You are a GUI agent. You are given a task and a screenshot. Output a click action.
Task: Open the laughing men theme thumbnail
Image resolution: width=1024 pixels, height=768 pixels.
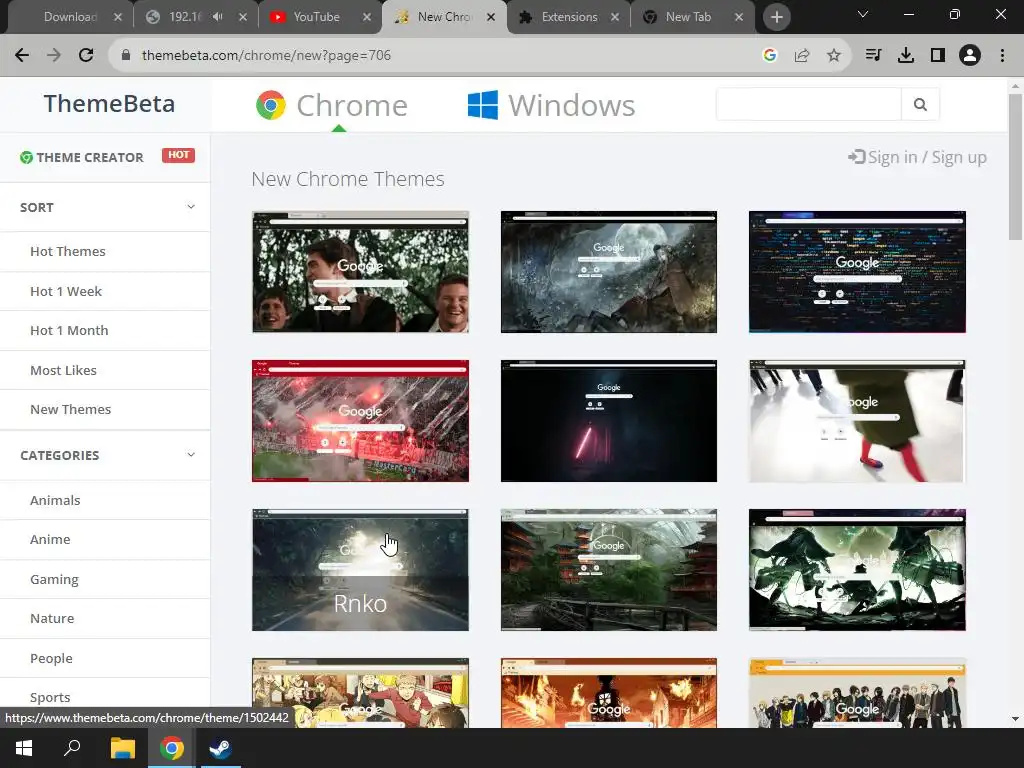[x=360, y=272]
